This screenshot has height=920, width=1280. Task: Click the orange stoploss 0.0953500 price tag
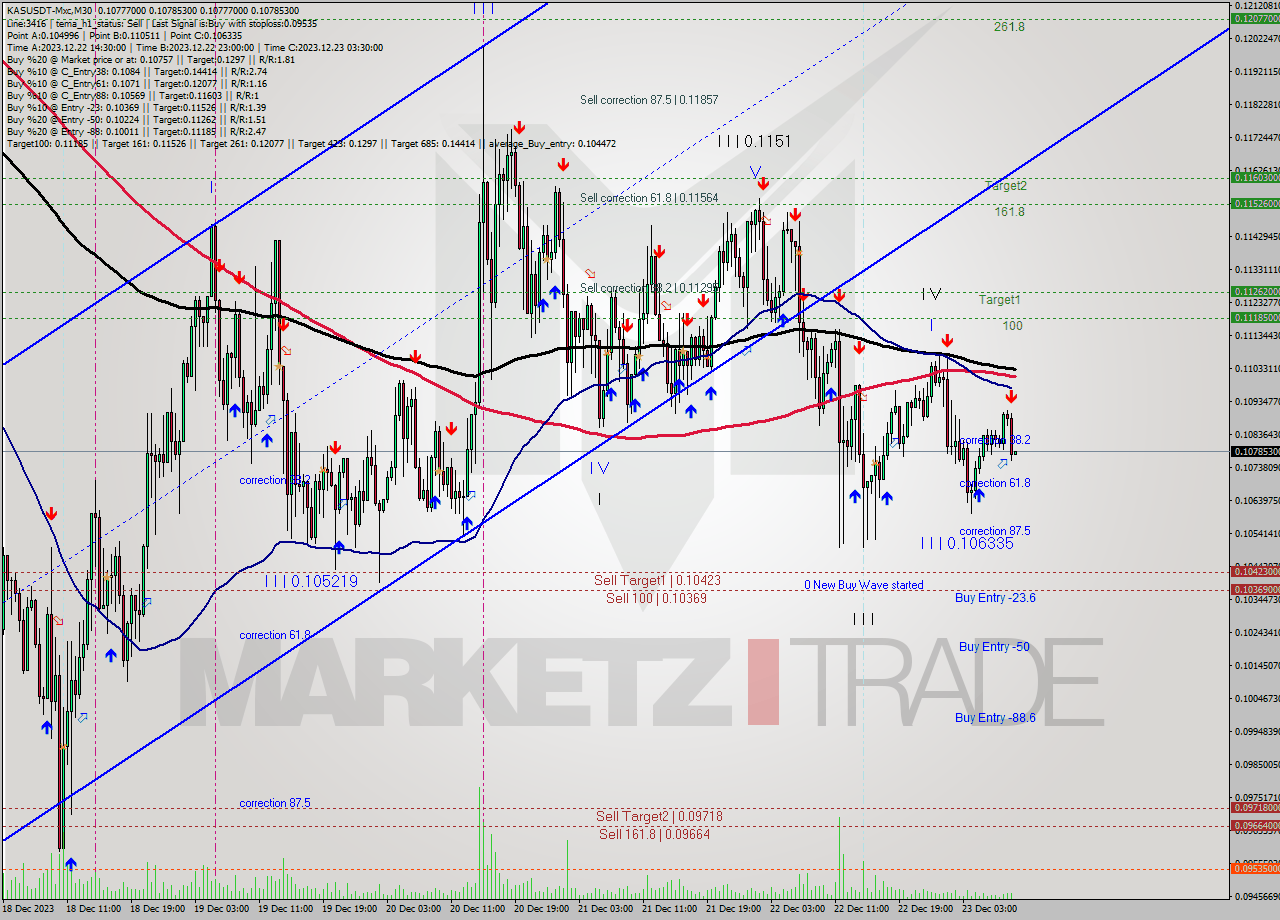pyautogui.click(x=1255, y=869)
